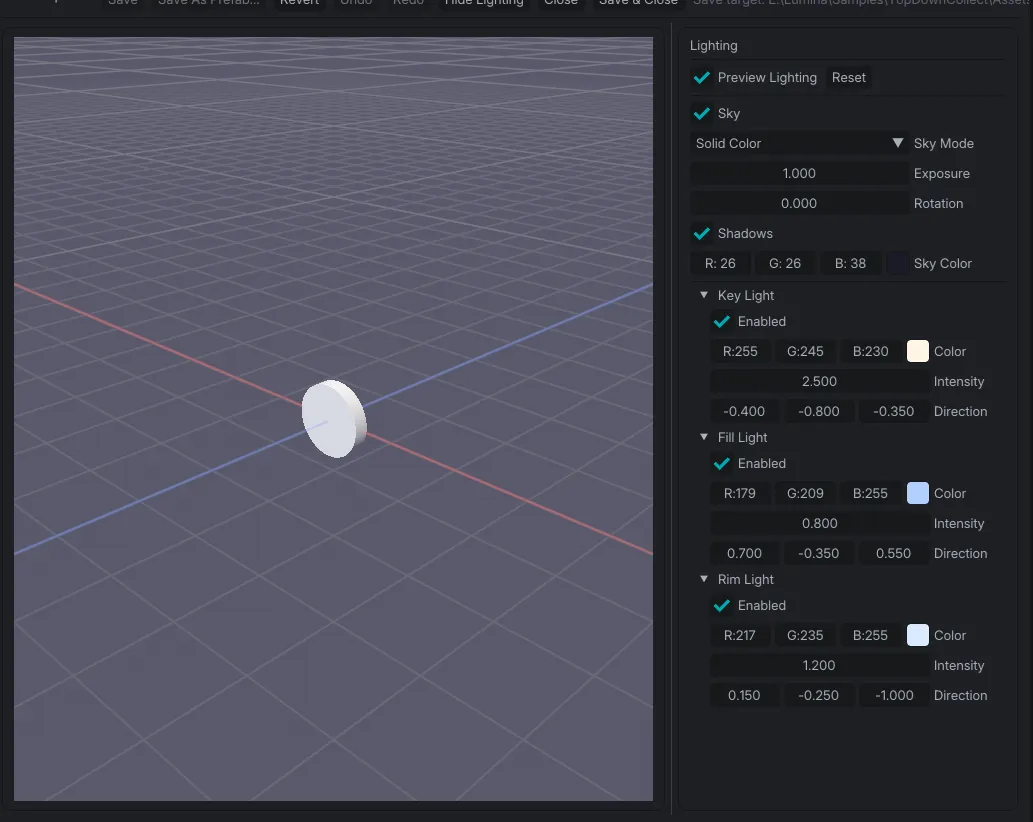
Task: Open the Sky Color swatch picker
Action: 897,263
